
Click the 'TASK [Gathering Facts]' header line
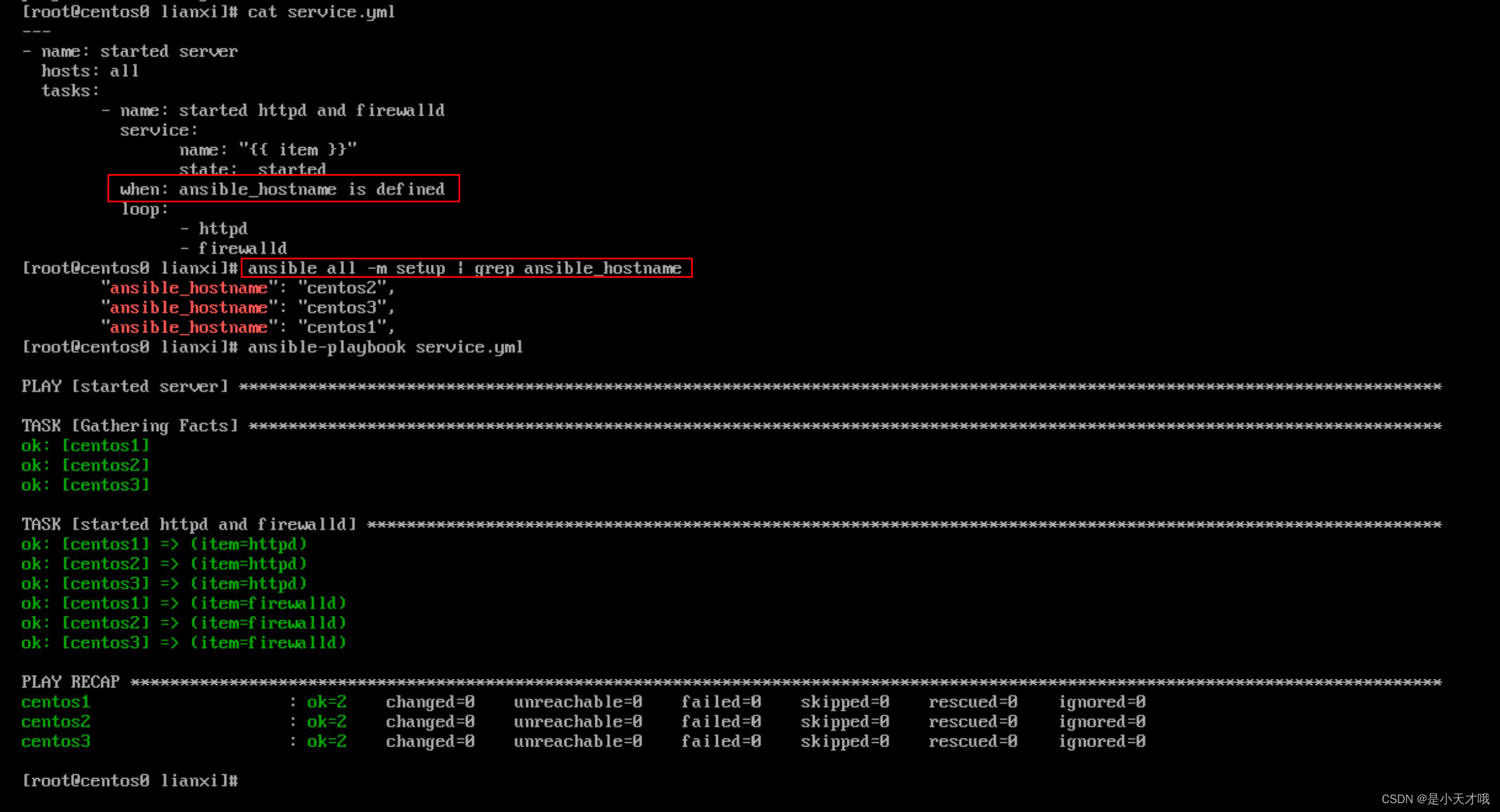(x=130, y=426)
